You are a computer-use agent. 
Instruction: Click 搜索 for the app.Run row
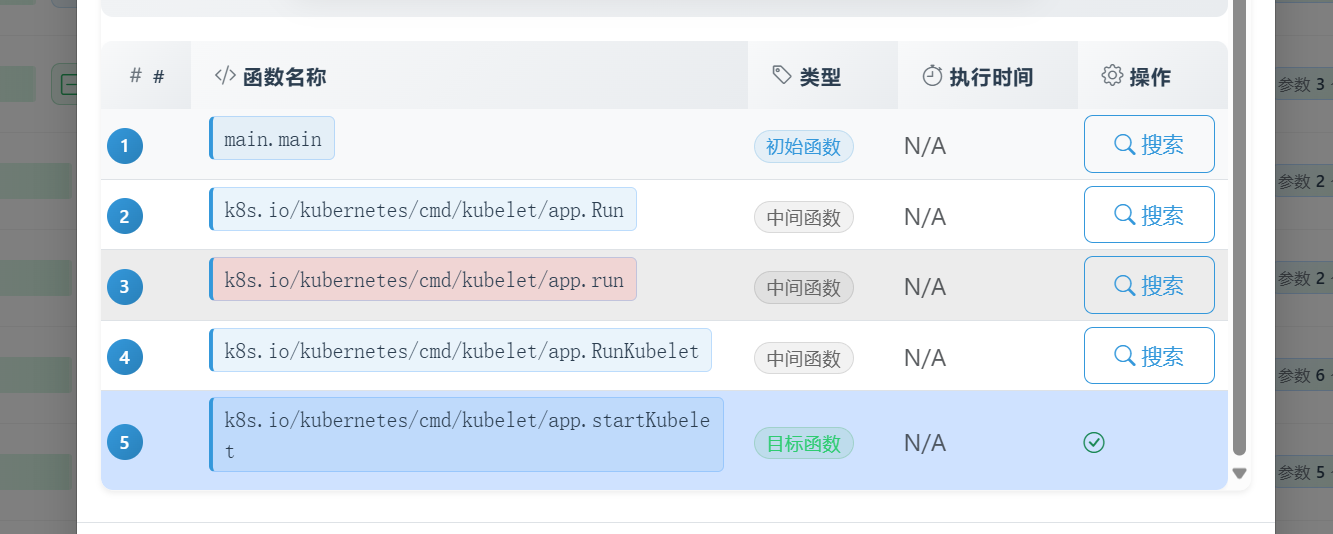point(1149,215)
